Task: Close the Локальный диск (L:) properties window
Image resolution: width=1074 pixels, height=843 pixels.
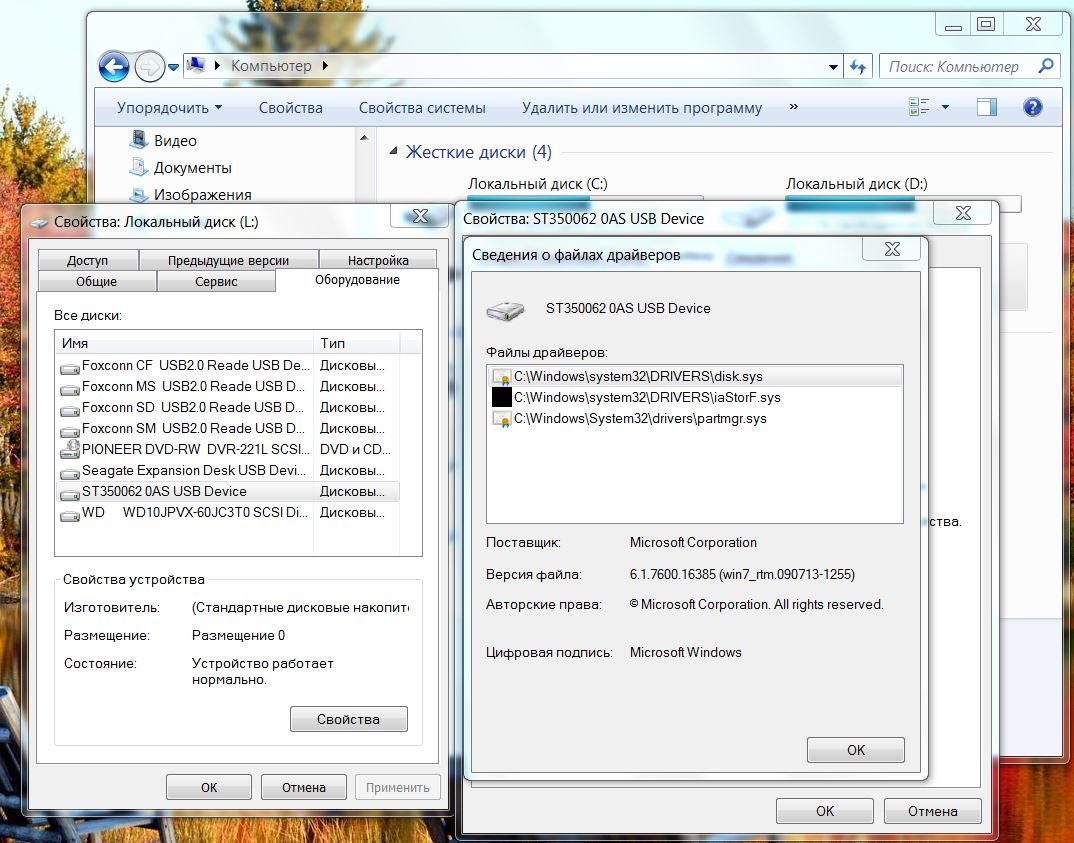Action: [x=420, y=216]
